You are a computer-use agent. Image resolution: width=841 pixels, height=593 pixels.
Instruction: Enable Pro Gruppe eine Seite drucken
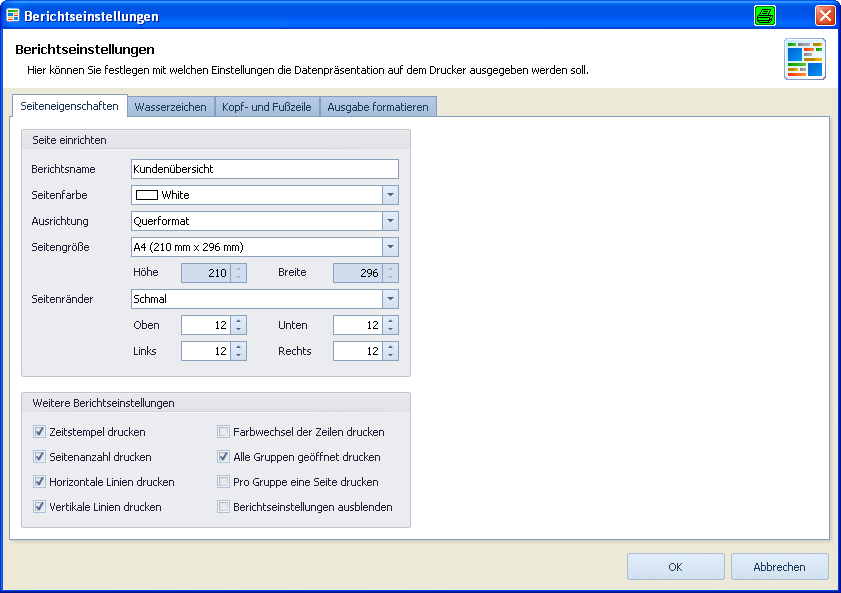pos(223,481)
